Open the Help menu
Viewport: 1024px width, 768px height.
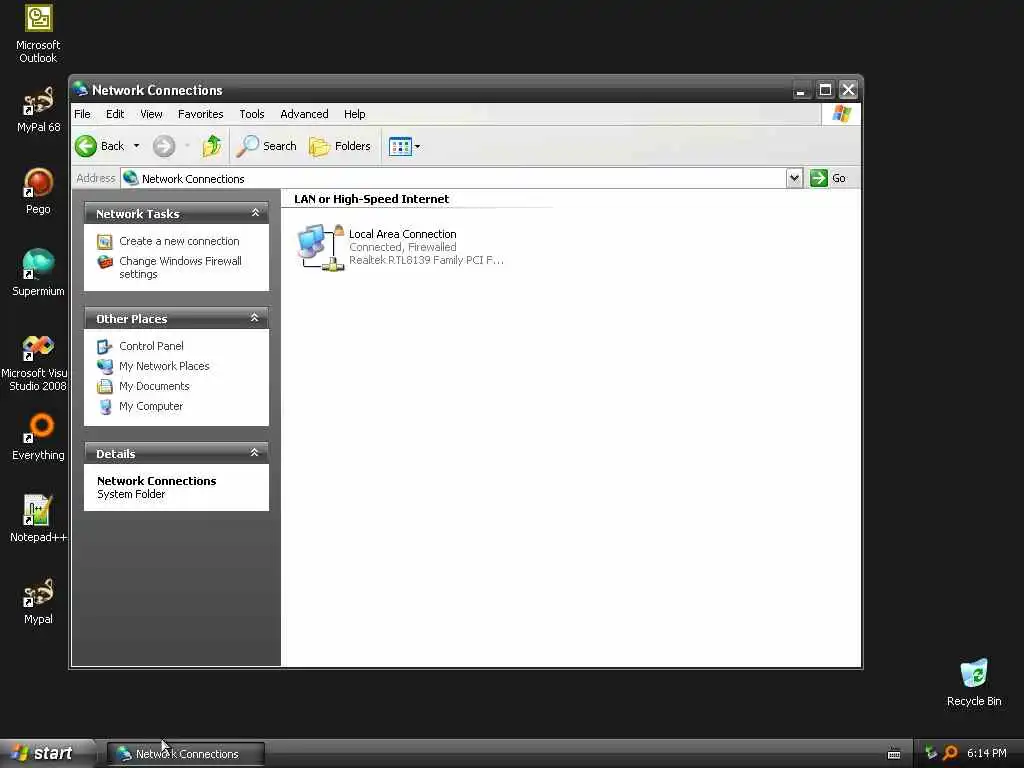point(355,114)
